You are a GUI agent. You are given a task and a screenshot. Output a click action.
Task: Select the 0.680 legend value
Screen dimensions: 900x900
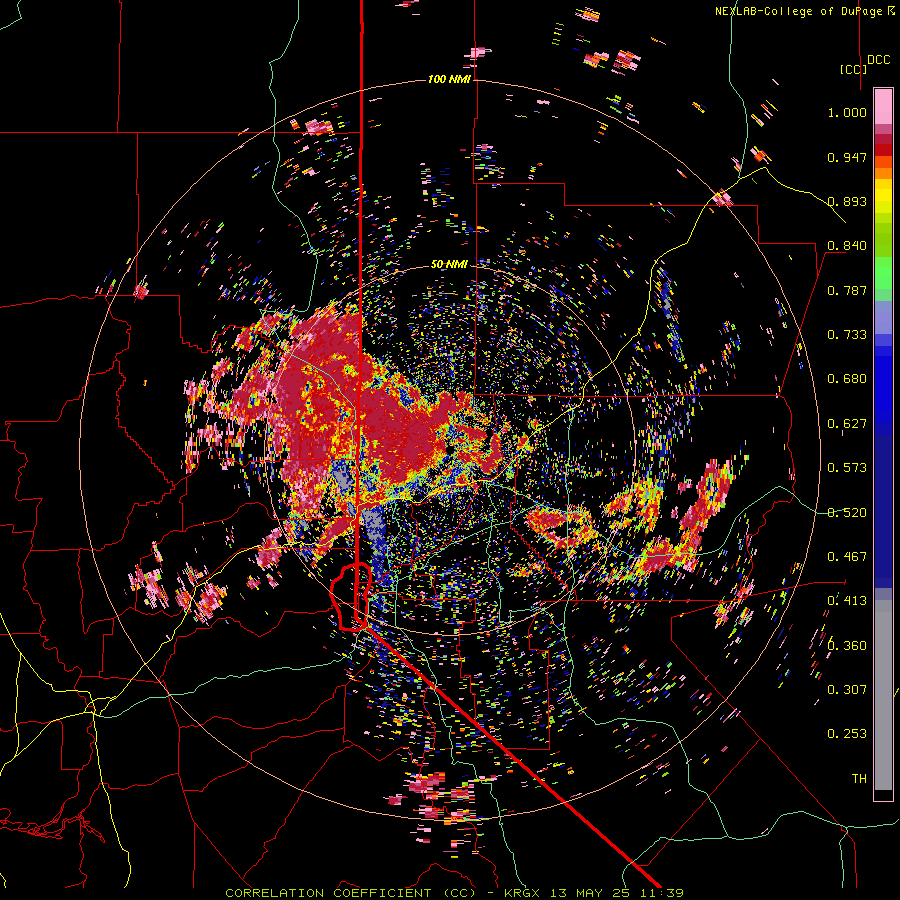847,379
